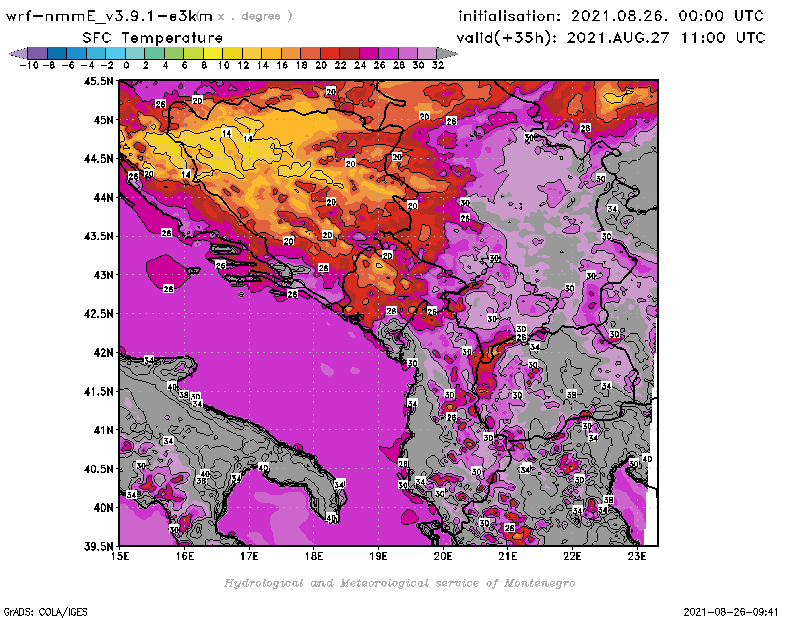Click the -10 tick label on the legend
The height and width of the screenshot is (618, 800).
tap(29, 65)
